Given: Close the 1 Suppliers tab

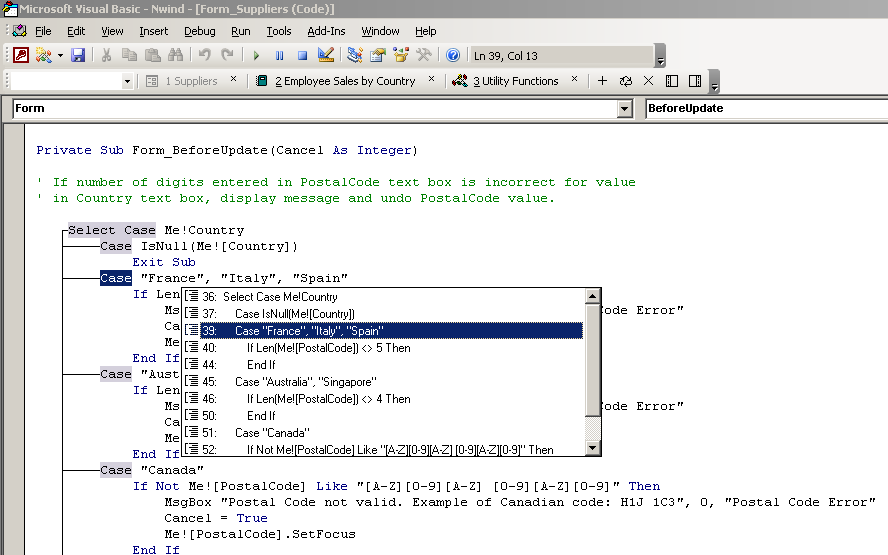Looking at the screenshot, I should (233, 79).
